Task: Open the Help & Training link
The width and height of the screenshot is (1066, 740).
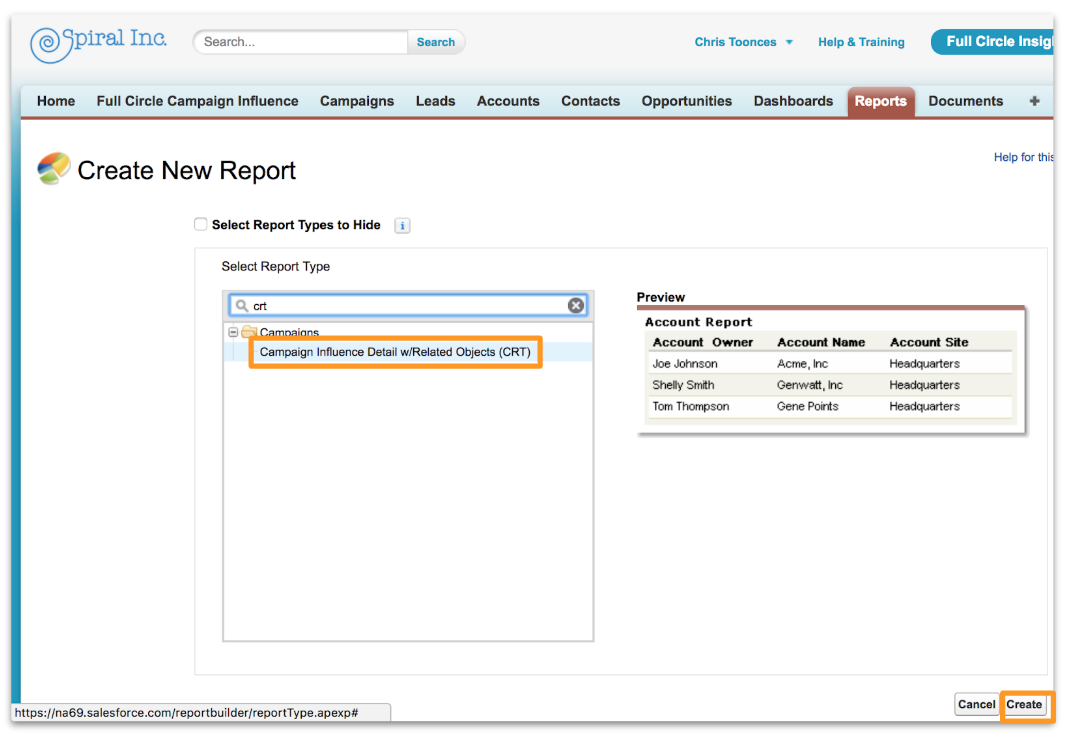Action: click(x=861, y=42)
